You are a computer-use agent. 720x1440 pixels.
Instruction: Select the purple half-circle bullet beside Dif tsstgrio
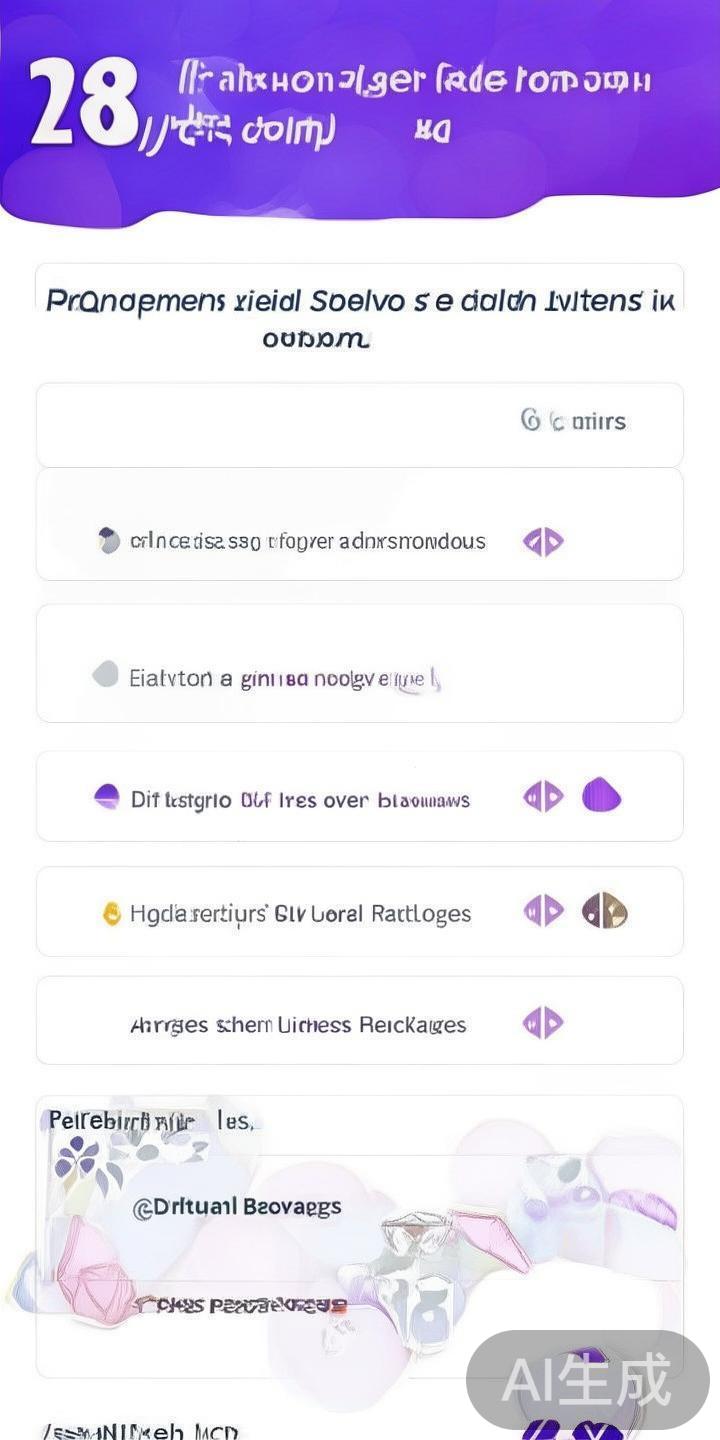point(106,797)
